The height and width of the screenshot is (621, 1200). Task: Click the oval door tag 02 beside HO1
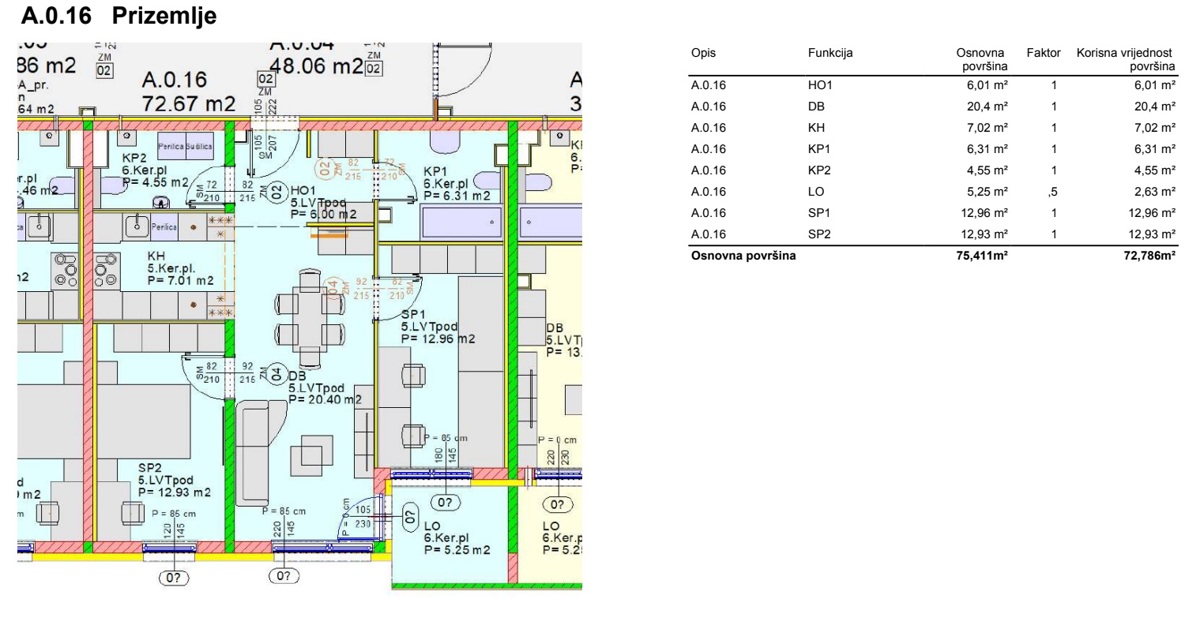pyautogui.click(x=277, y=192)
